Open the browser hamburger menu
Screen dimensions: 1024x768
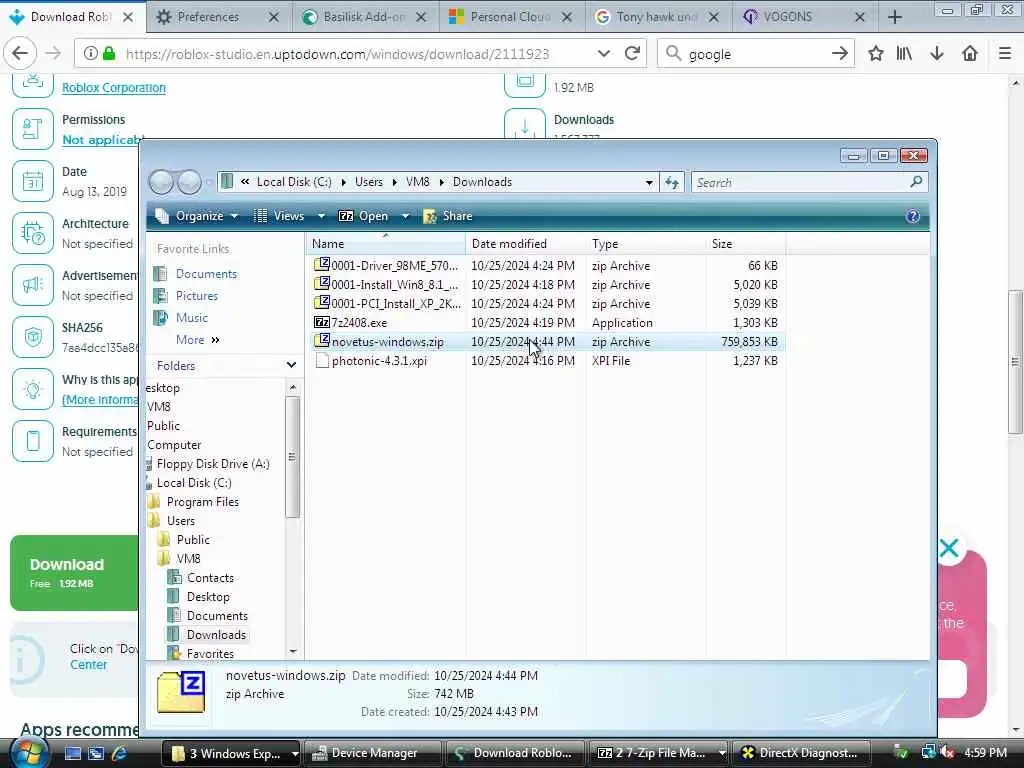pyautogui.click(x=1005, y=54)
